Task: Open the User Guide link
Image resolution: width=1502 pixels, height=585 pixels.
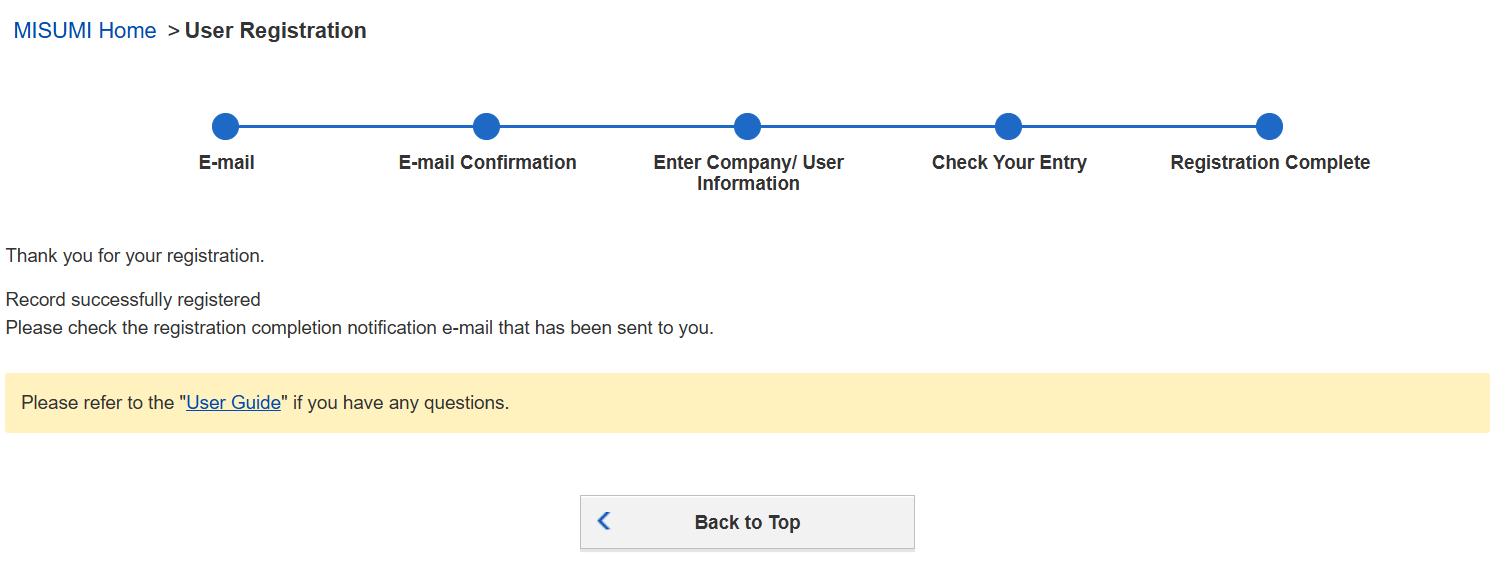Action: tap(233, 404)
